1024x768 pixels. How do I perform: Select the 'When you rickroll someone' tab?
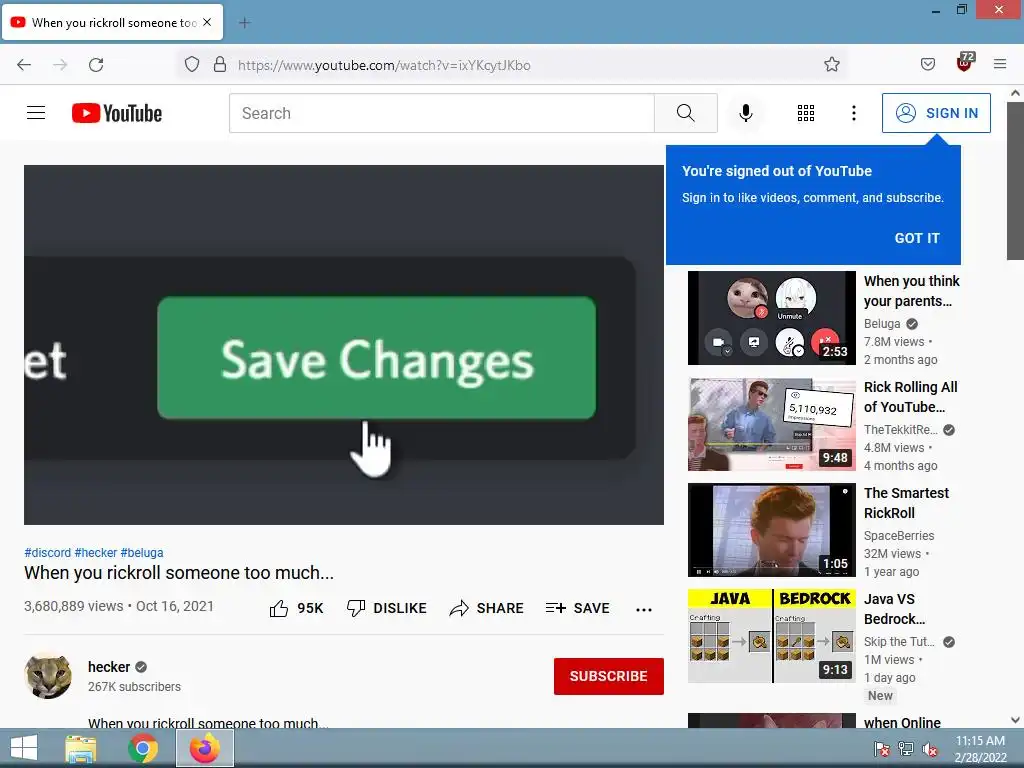point(112,22)
